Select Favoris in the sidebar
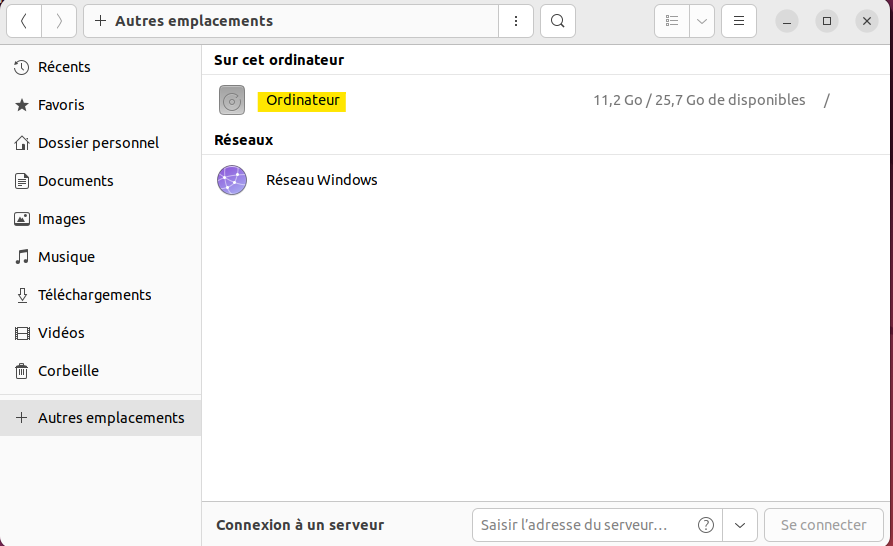Screen dimensions: 893x546 tap(61, 105)
